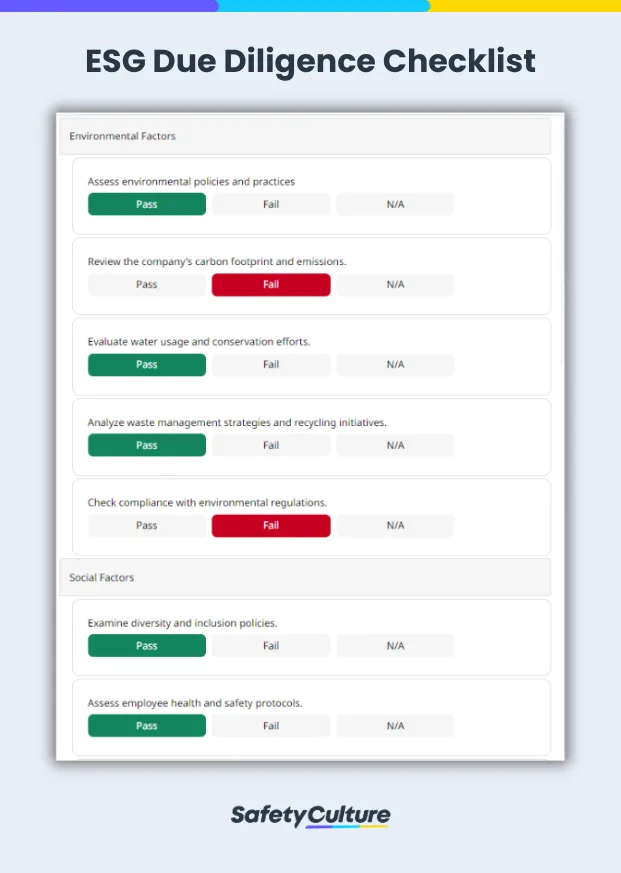Choose N/A for environmental regulations item
This screenshot has width=621, height=873.
click(x=395, y=525)
